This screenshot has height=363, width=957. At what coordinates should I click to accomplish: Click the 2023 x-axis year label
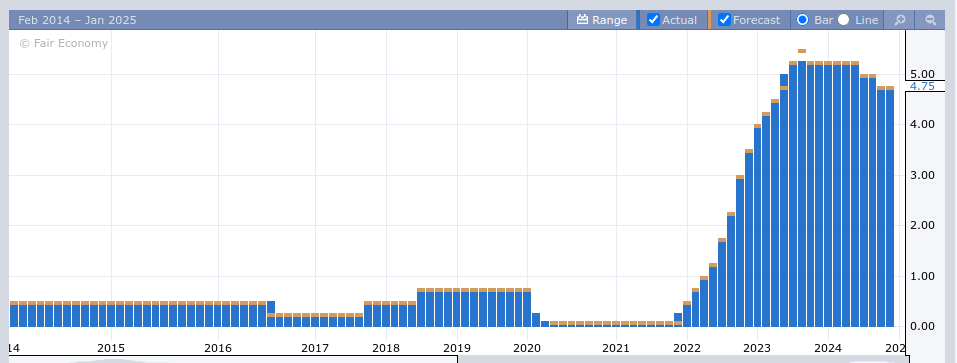757,348
